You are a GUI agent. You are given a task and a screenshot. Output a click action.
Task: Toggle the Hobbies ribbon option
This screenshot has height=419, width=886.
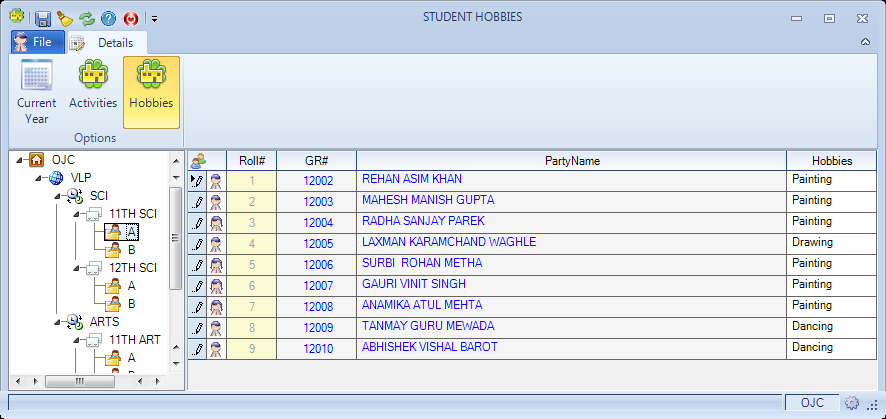[x=151, y=92]
